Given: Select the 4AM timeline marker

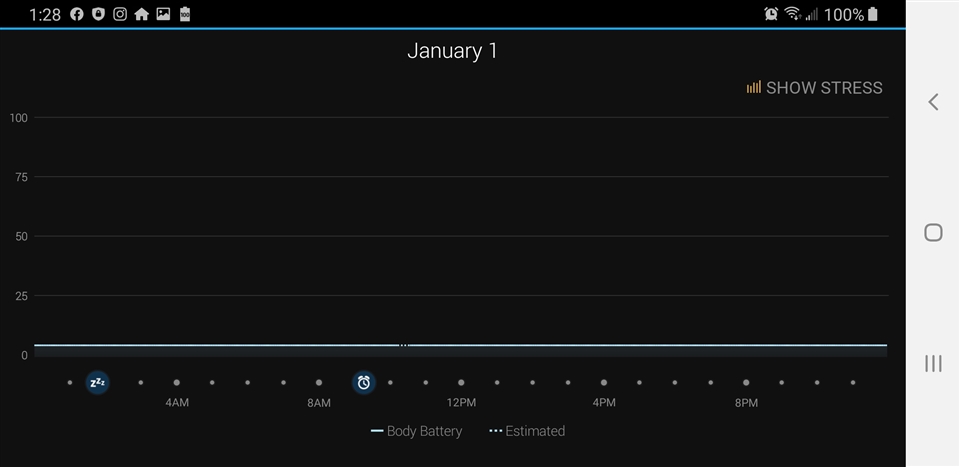Looking at the screenshot, I should pyautogui.click(x=177, y=383).
